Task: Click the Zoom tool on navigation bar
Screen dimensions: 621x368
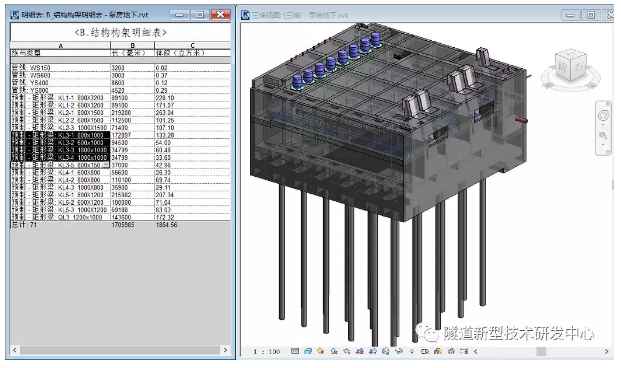Action: click(603, 136)
